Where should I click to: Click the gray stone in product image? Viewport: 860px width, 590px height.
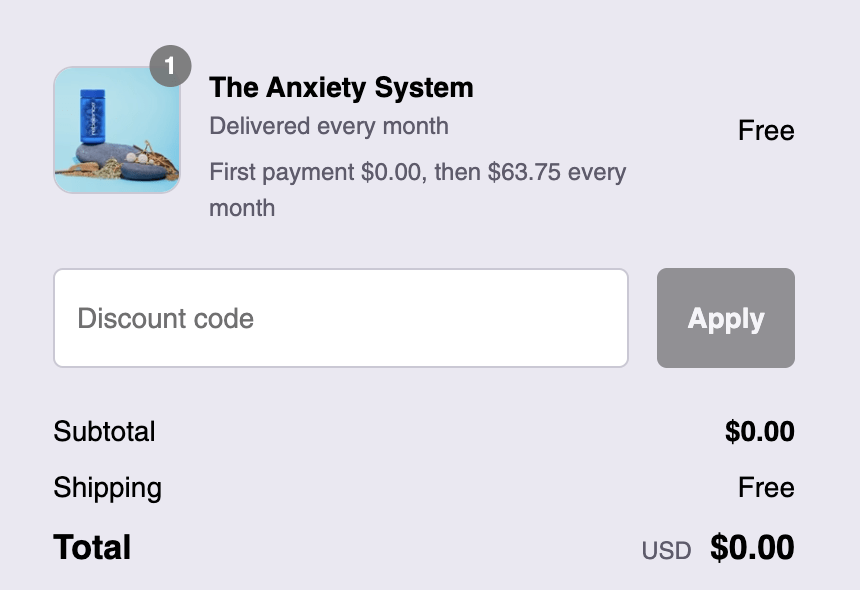[120, 160]
